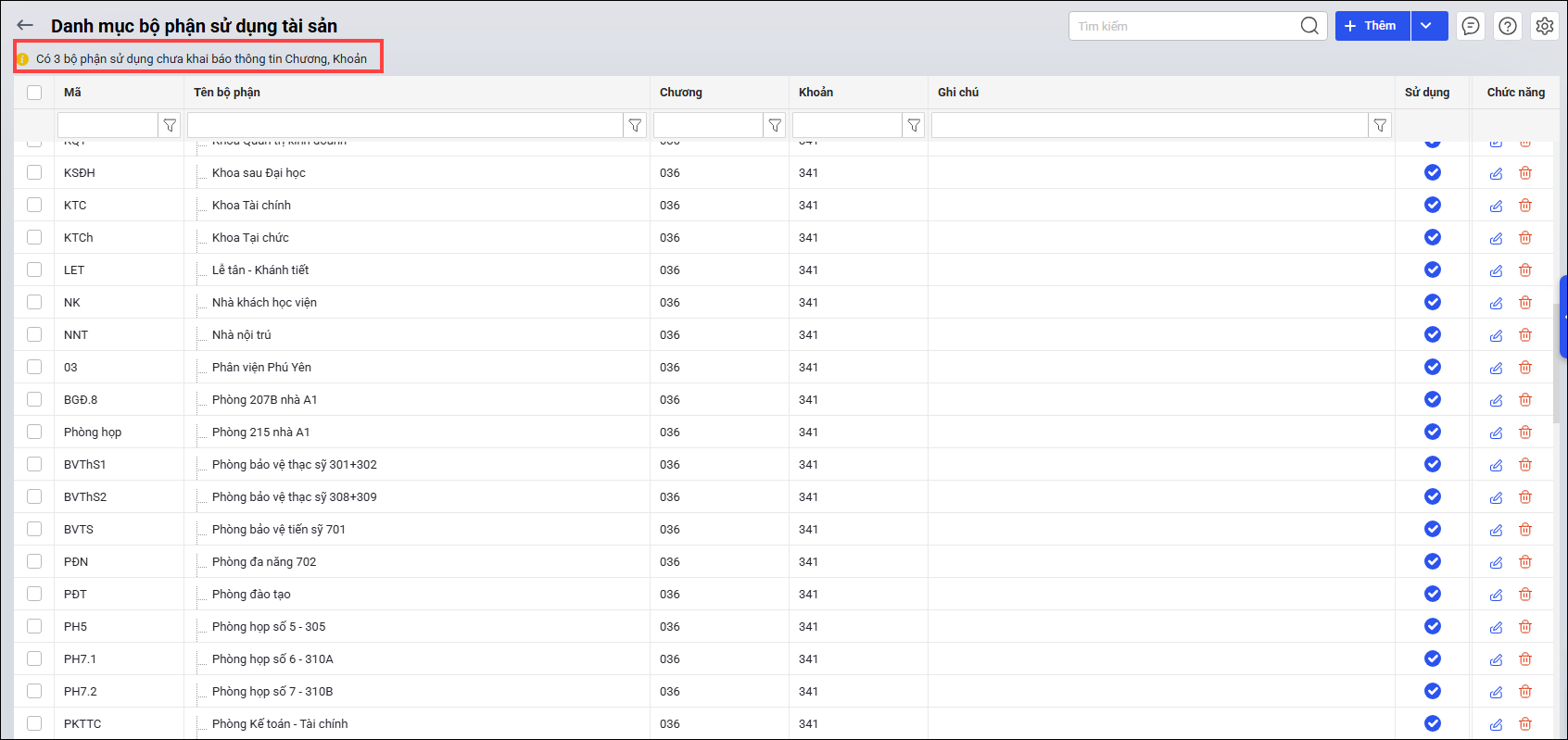The image size is (1568, 740).
Task: Toggle the Sử dụng status for Lễ tân
Action: click(1433, 270)
